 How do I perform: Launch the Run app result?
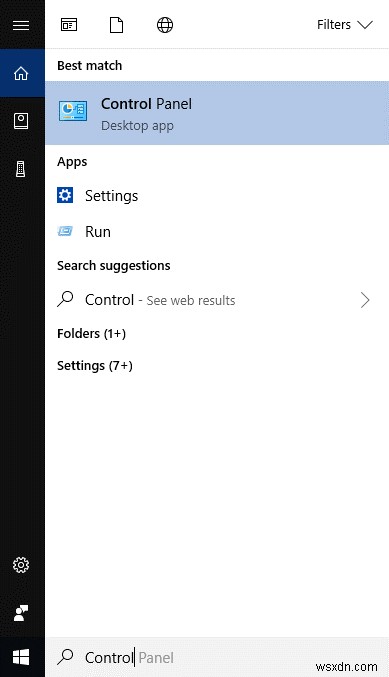tap(217, 232)
